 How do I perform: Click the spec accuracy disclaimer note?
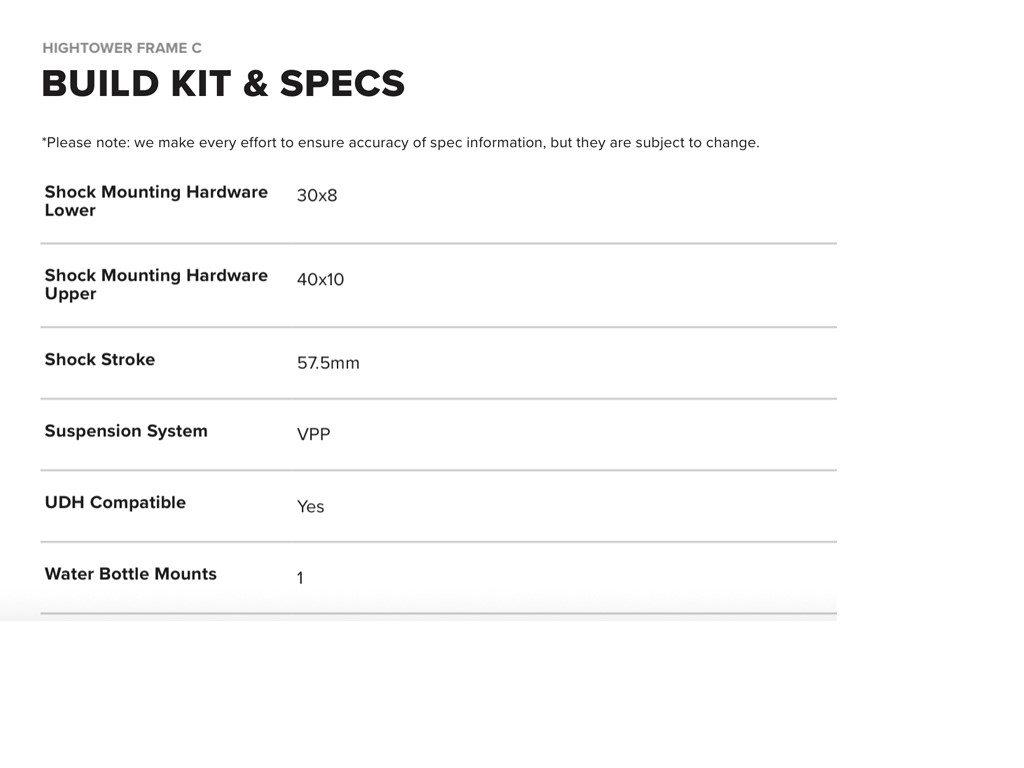(400, 142)
